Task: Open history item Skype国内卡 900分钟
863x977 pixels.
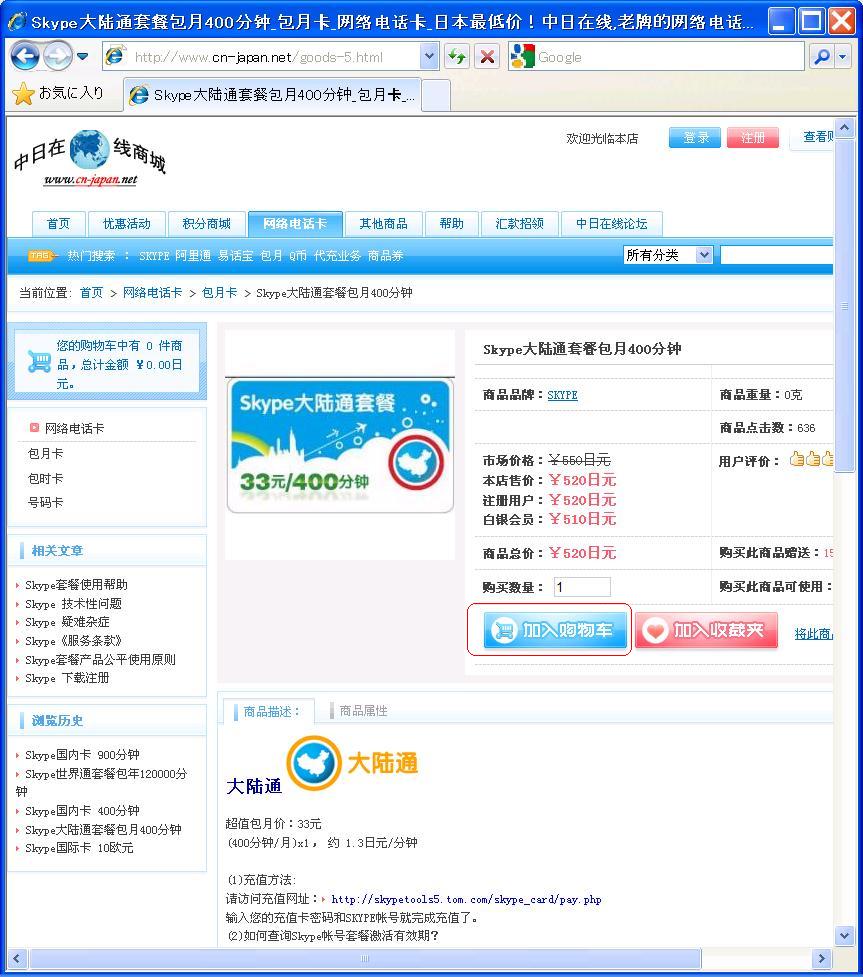Action: [x=82, y=755]
